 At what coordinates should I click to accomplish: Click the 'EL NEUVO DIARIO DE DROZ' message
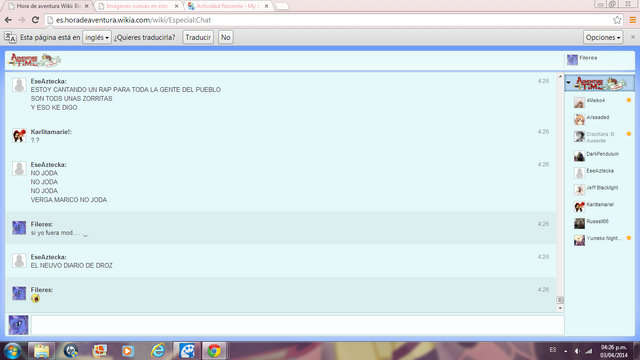[x=71, y=266]
